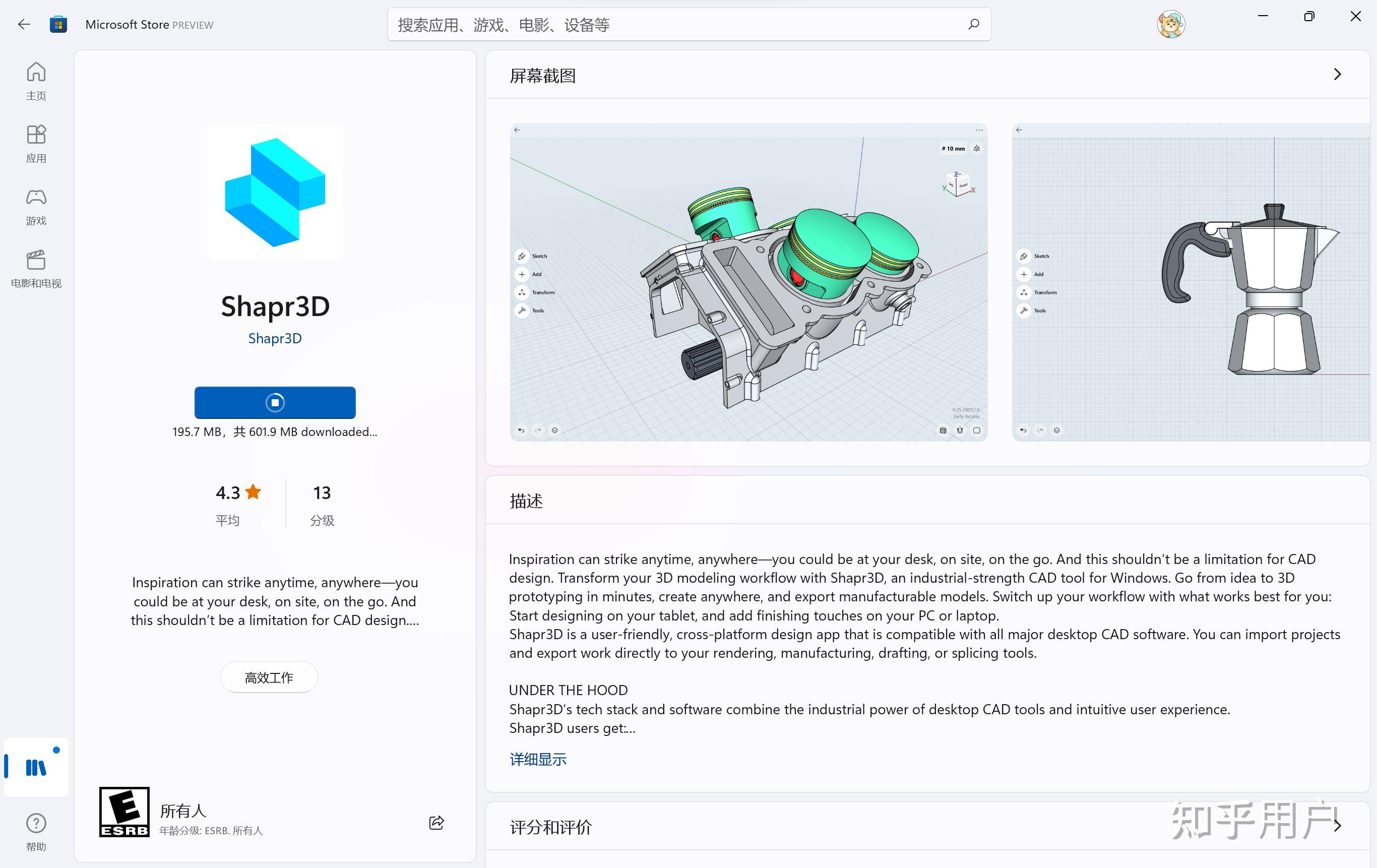The width and height of the screenshot is (1377, 868).
Task: Expand 屏幕截图 with its chevron arrow
Action: (1337, 74)
